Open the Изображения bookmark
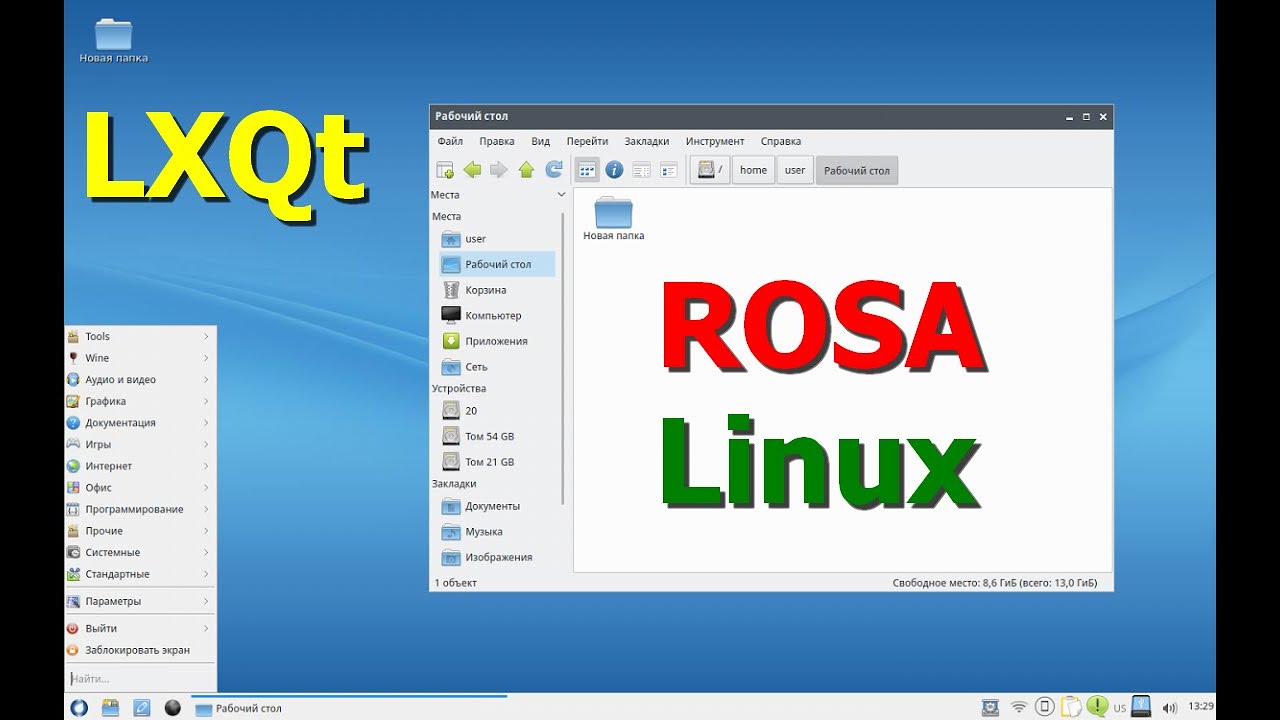The image size is (1280, 720). pyautogui.click(x=495, y=557)
